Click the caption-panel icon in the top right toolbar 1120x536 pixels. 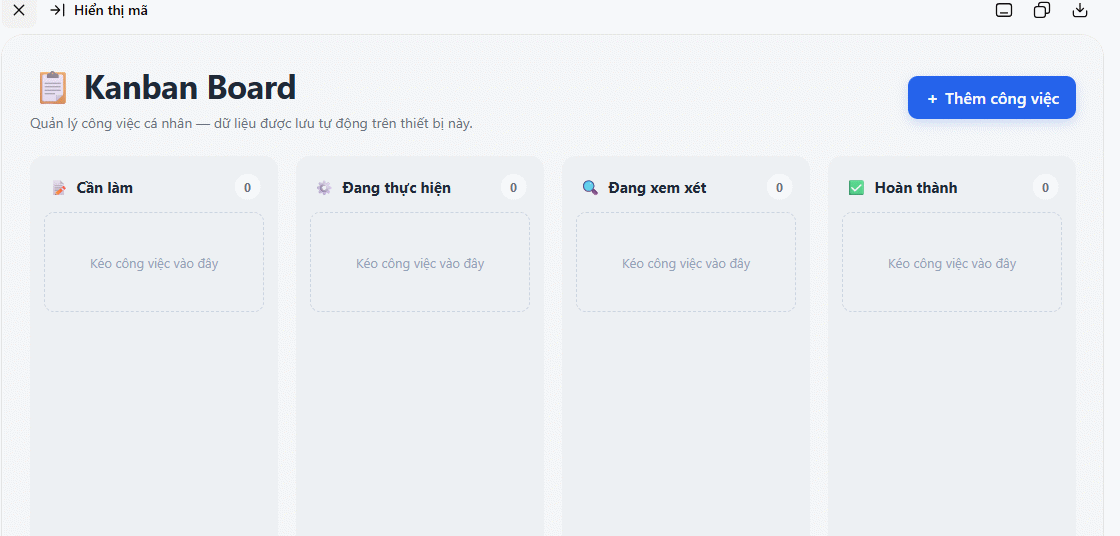tap(1004, 11)
